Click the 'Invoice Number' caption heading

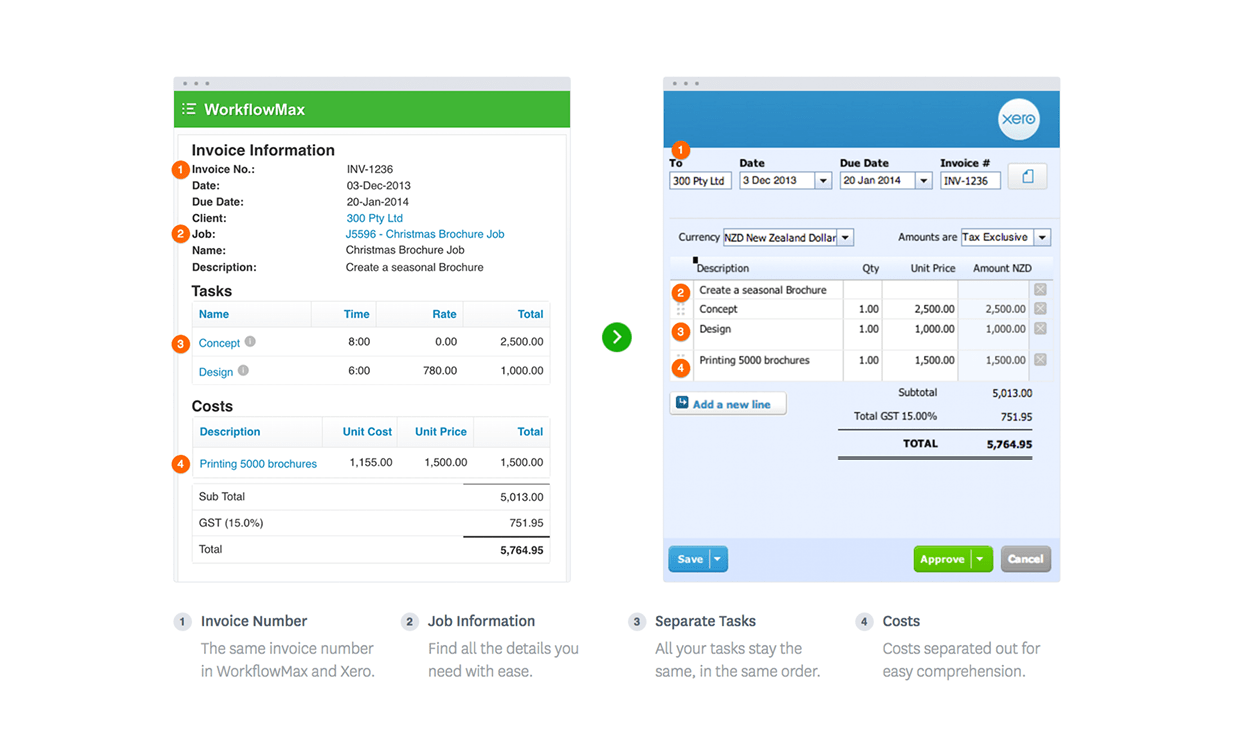tap(254, 621)
